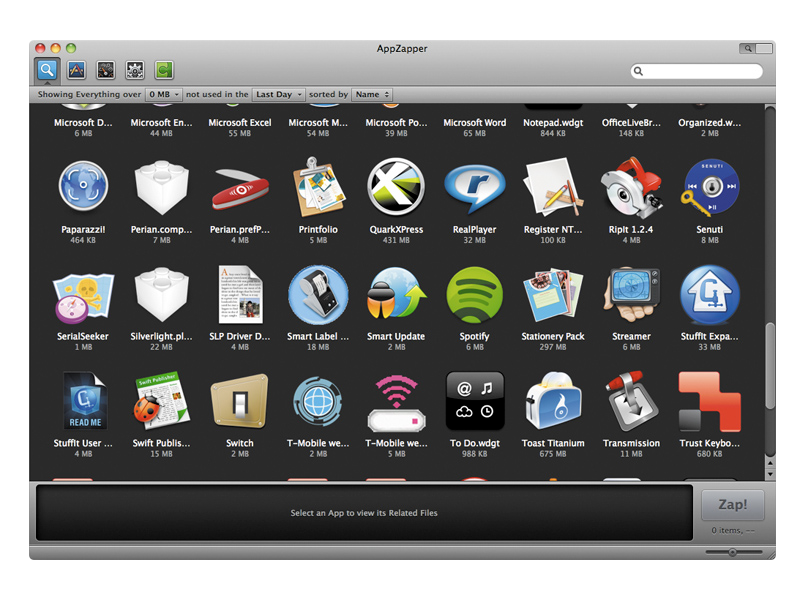Select the Paparazzi! app icon

point(83,187)
